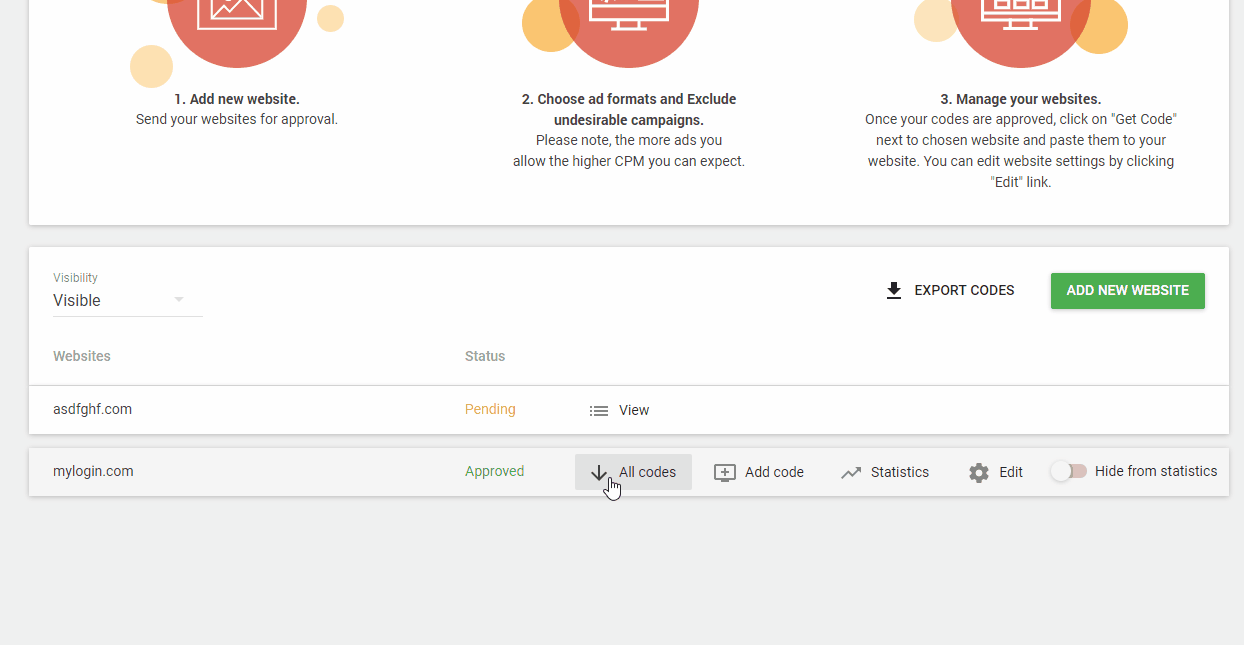Click the Statistics trend-line icon
This screenshot has width=1244, height=645.
pyautogui.click(x=851, y=472)
